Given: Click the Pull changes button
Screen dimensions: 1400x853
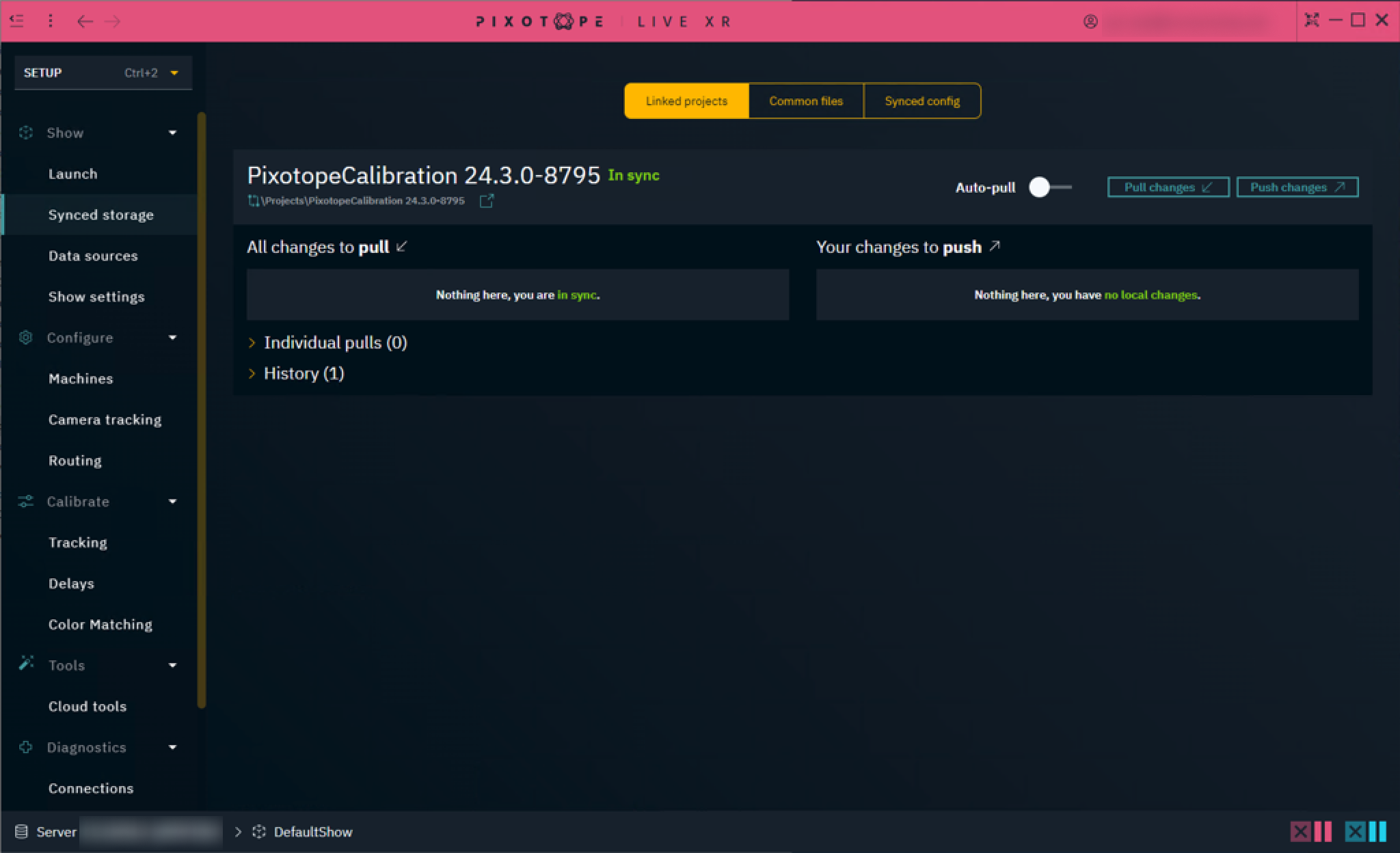Looking at the screenshot, I should click(1168, 187).
